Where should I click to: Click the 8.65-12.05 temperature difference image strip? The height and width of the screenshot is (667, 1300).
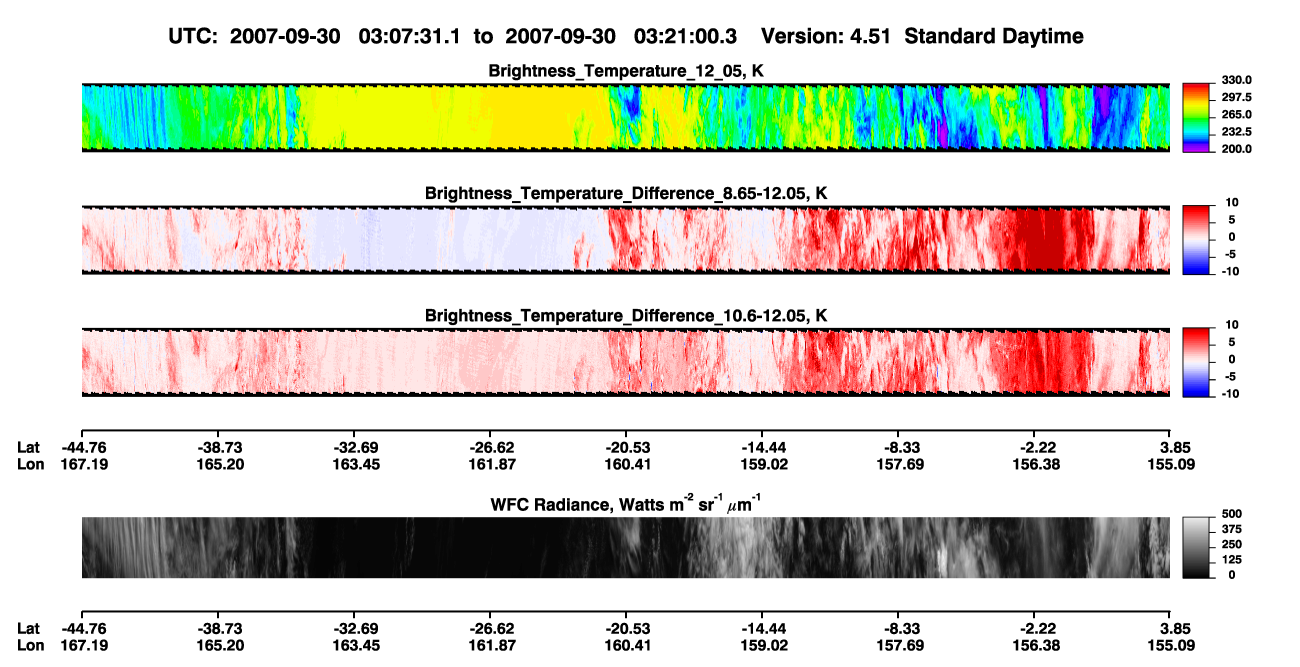click(x=625, y=240)
